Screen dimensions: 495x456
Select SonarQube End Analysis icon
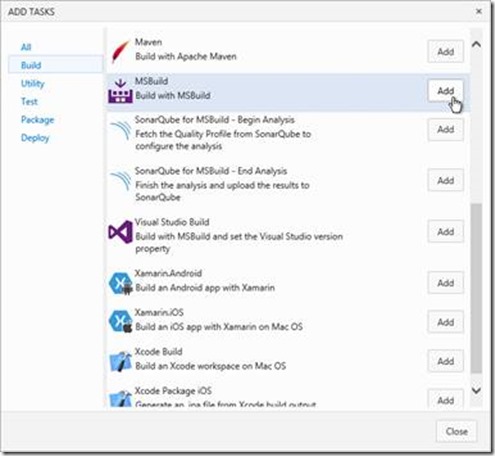coord(120,181)
